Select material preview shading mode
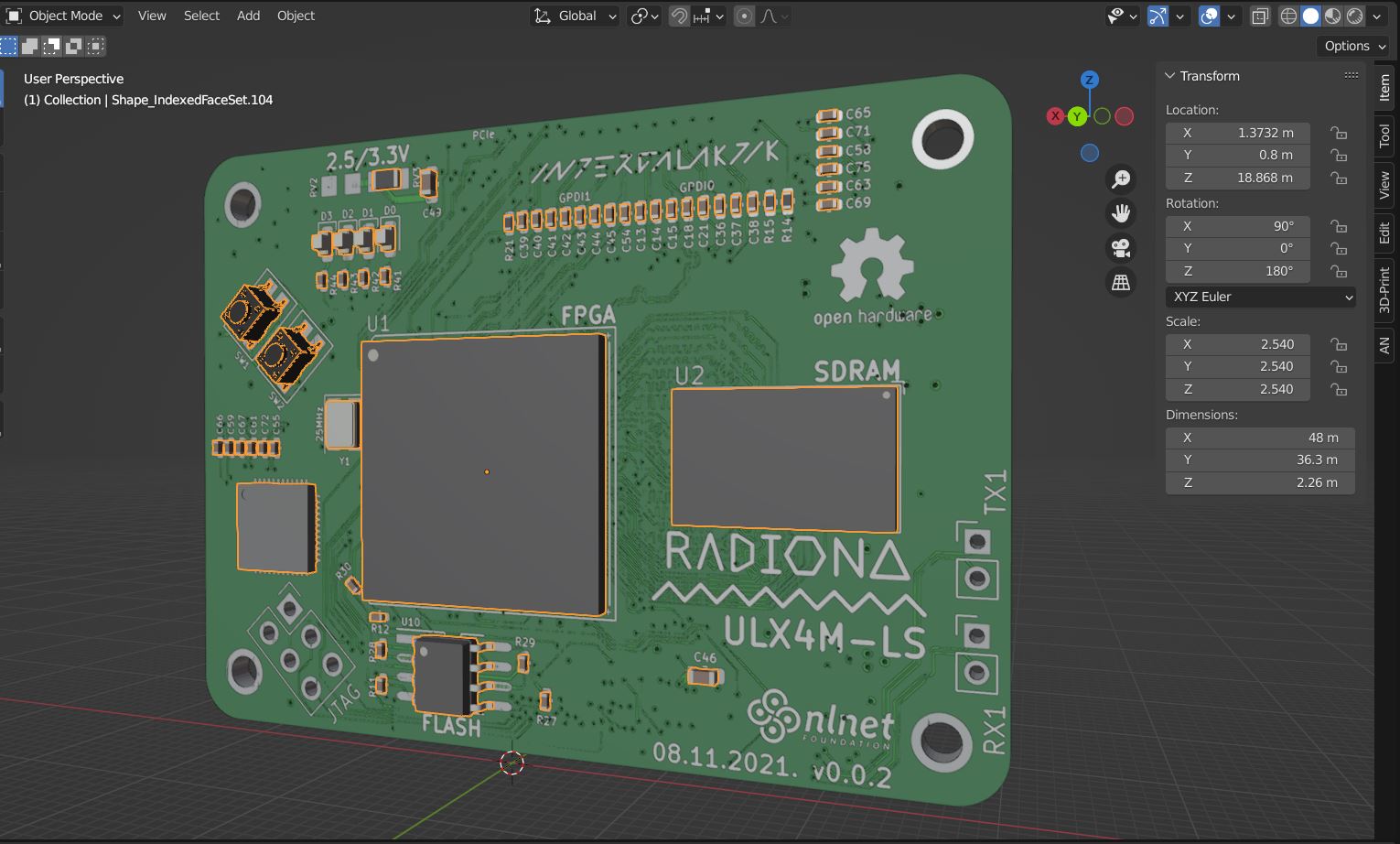1400x844 pixels. pos(1332,16)
